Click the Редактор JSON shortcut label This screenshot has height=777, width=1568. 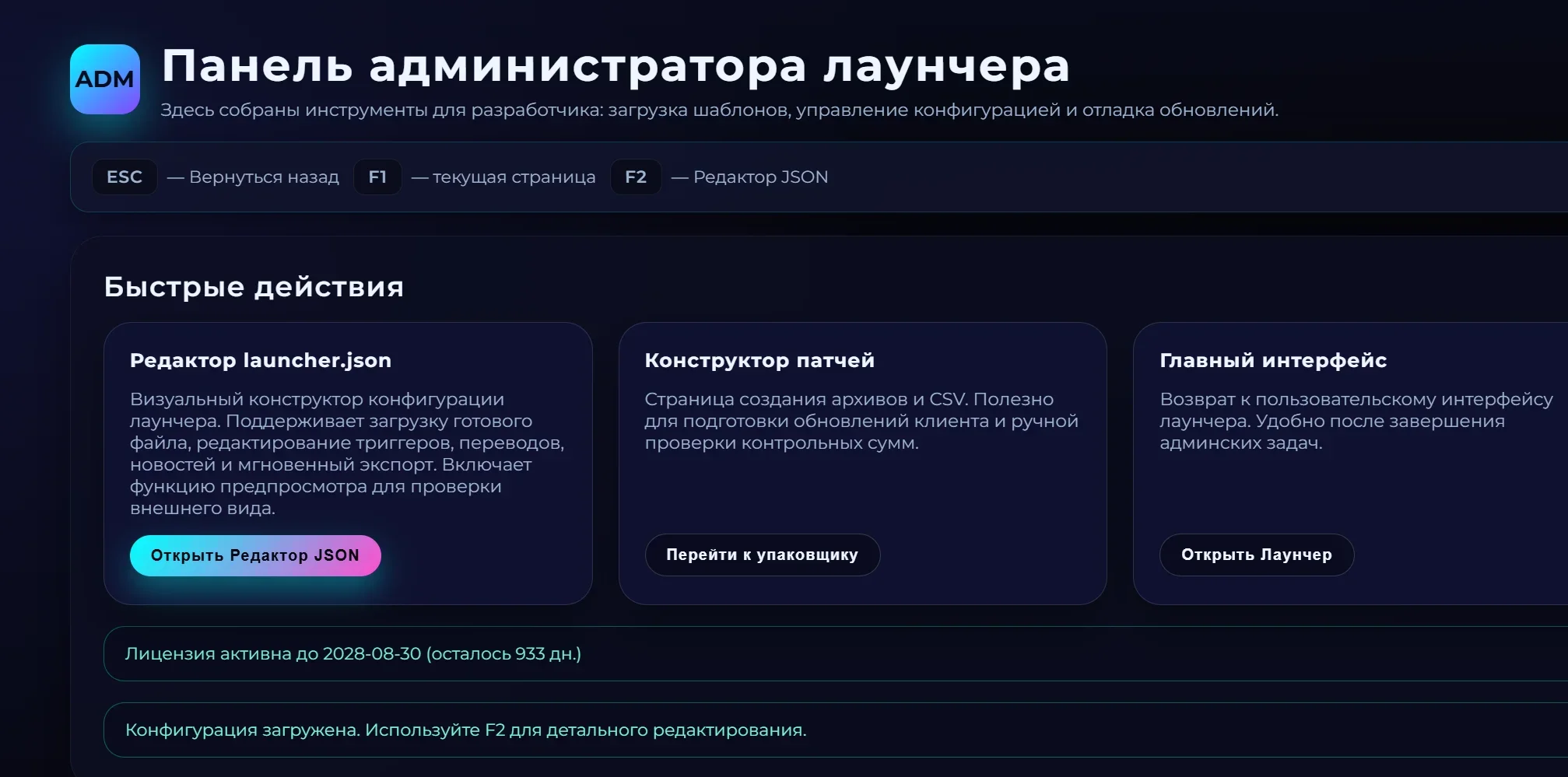tap(750, 177)
